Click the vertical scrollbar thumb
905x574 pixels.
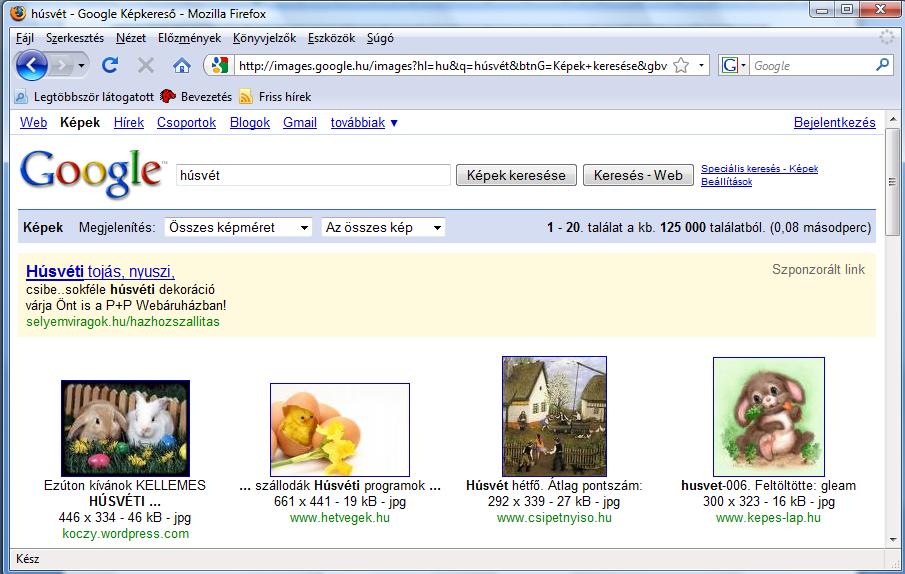pyautogui.click(x=893, y=182)
